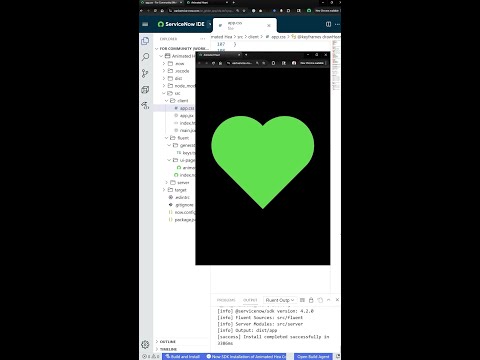The width and height of the screenshot is (480, 360).
Task: Click src in the breadcrumb path
Action: coord(240,37)
